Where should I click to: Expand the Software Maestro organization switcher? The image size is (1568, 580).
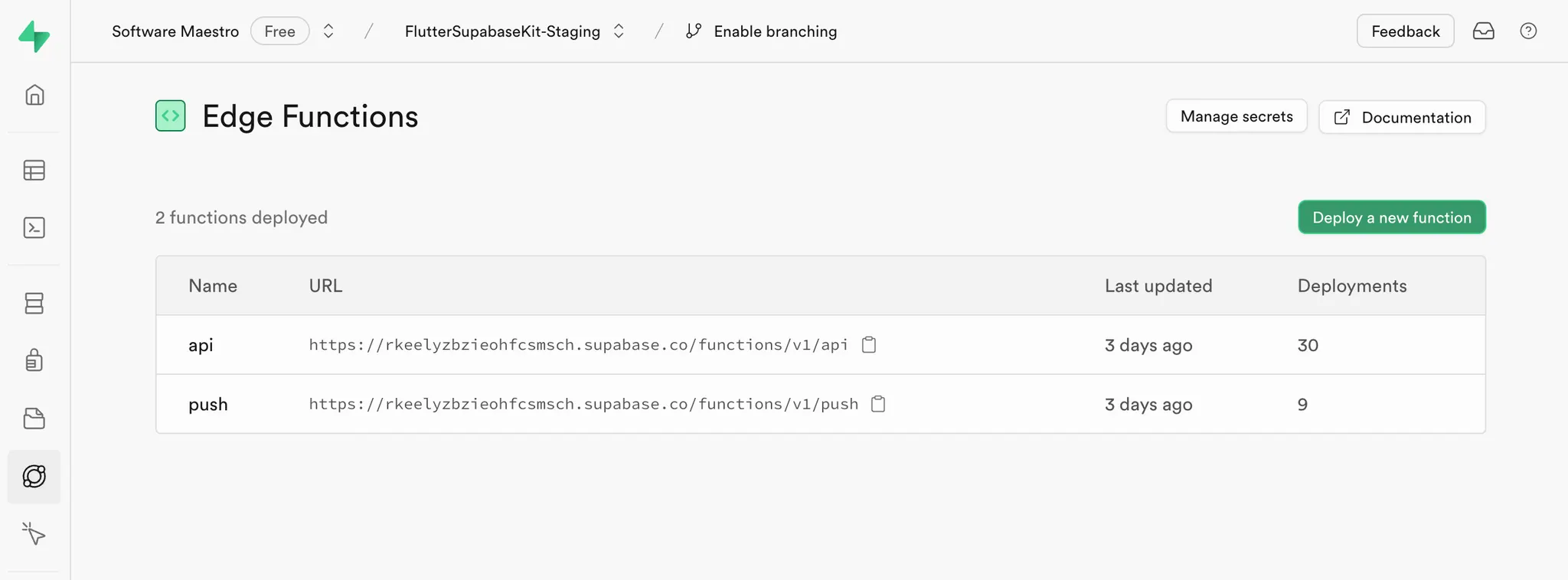click(328, 31)
